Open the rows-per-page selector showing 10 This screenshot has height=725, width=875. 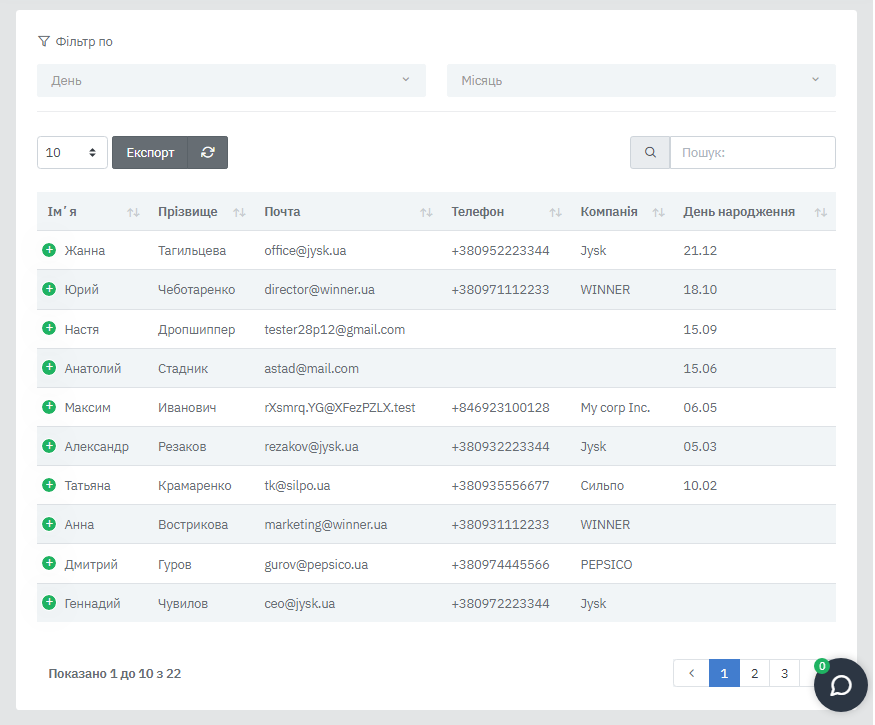pyautogui.click(x=72, y=152)
